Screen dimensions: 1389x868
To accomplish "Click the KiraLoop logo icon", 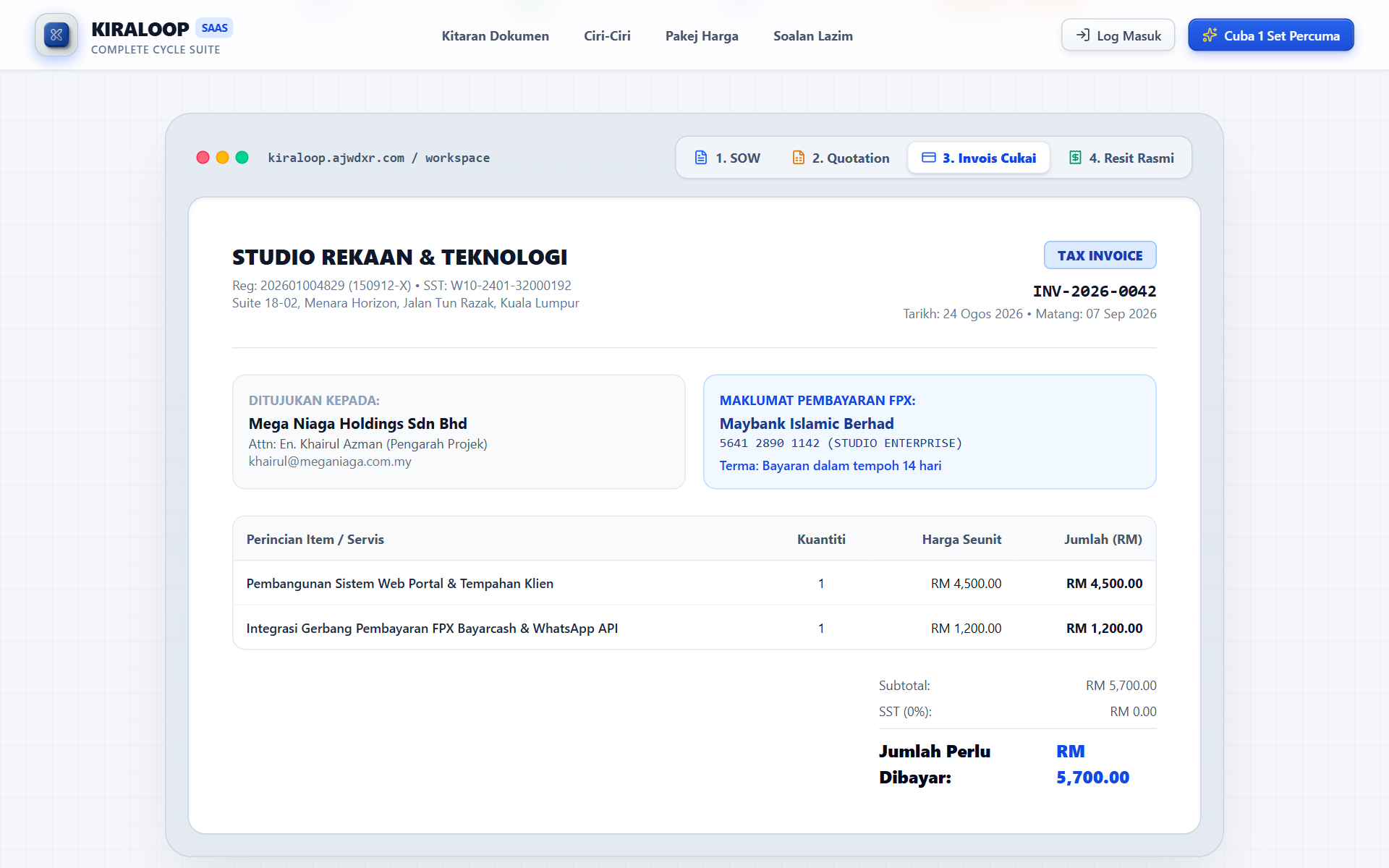I will [56, 35].
